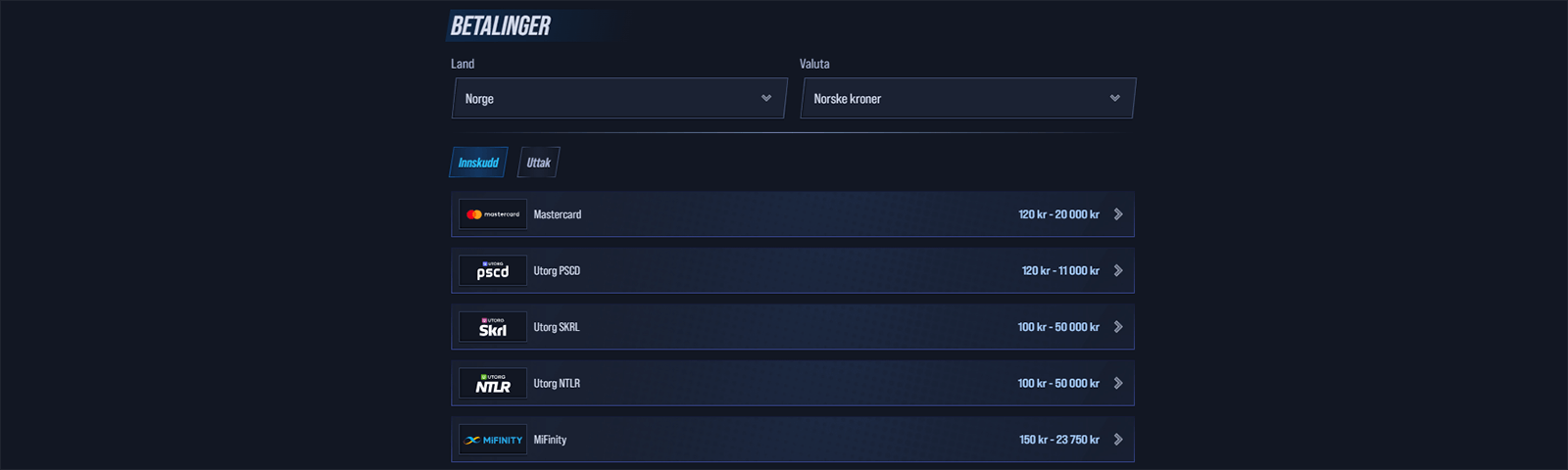Open the Land dropdown showing Norge
This screenshot has height=470, width=1568.
(x=618, y=99)
